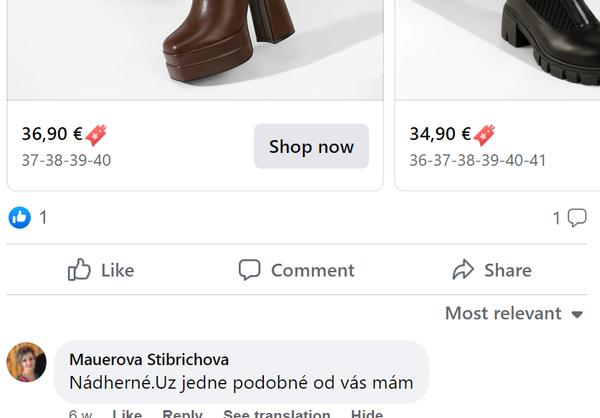Screen dimensions: 600x418
Task: Click the 36-37-38-39-40-41 size range text
Action: pos(477,160)
